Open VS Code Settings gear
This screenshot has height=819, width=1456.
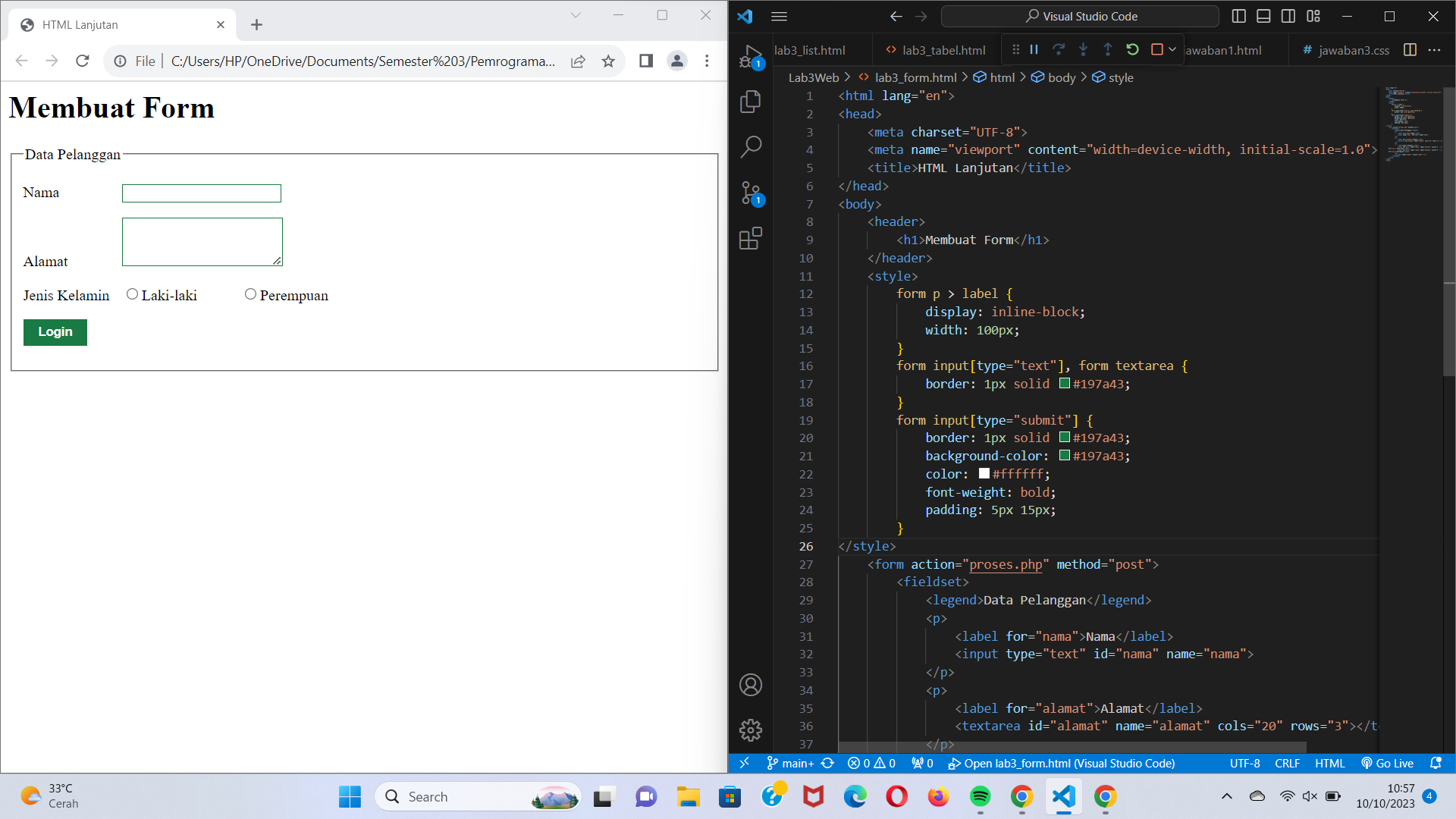coord(751,730)
